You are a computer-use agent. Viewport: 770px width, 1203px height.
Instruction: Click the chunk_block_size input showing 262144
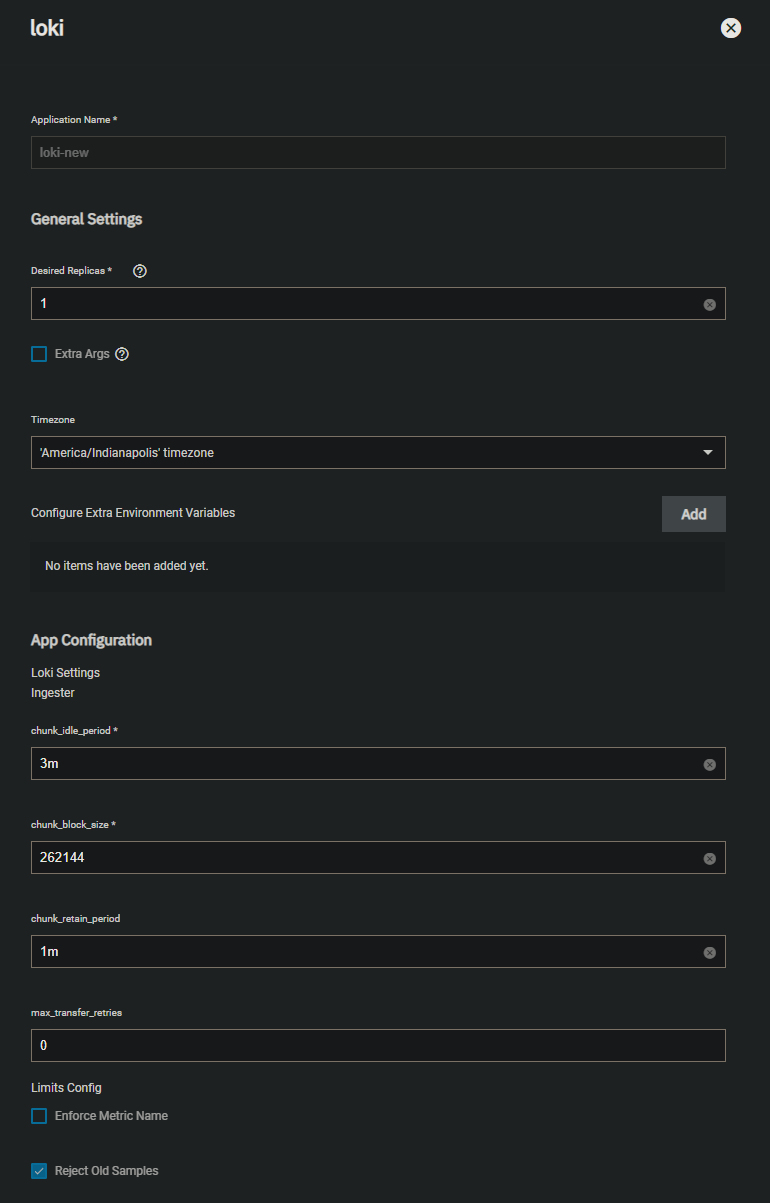[x=366, y=858]
